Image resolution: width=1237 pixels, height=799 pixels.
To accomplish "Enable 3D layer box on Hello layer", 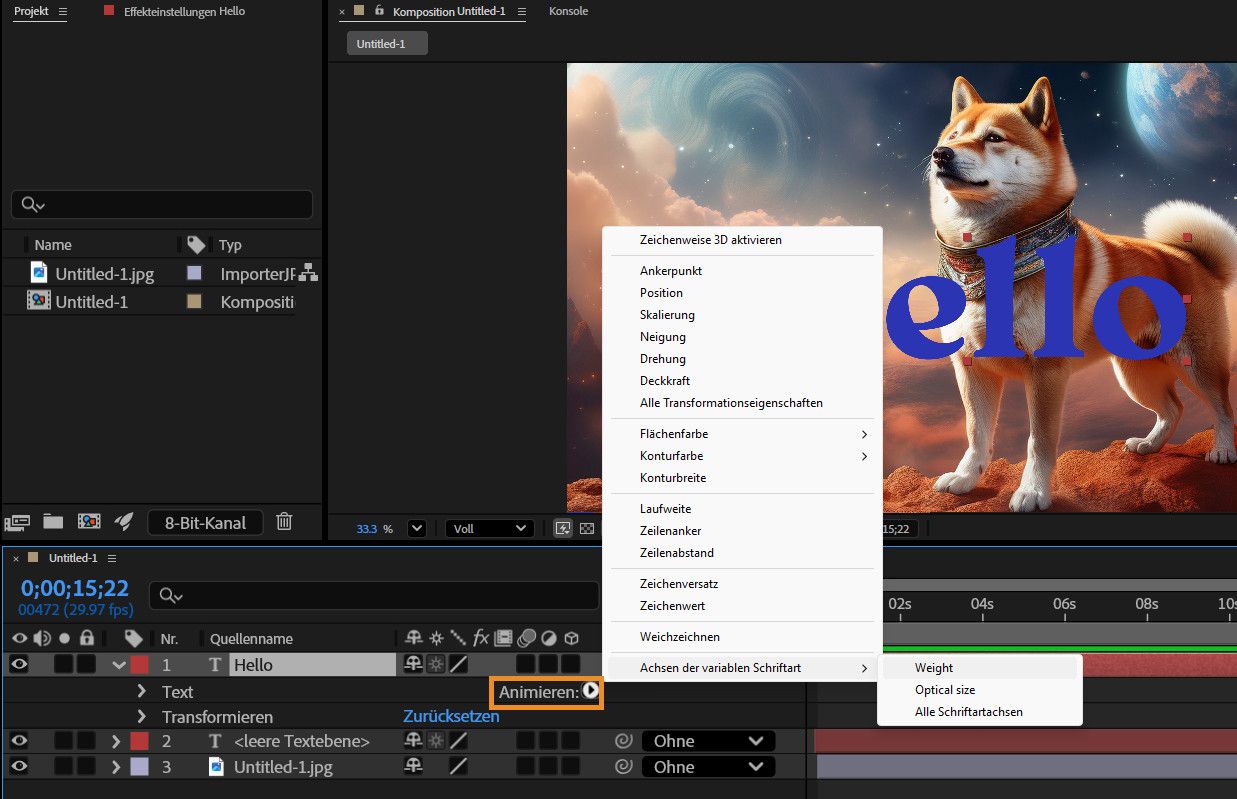I will (571, 664).
